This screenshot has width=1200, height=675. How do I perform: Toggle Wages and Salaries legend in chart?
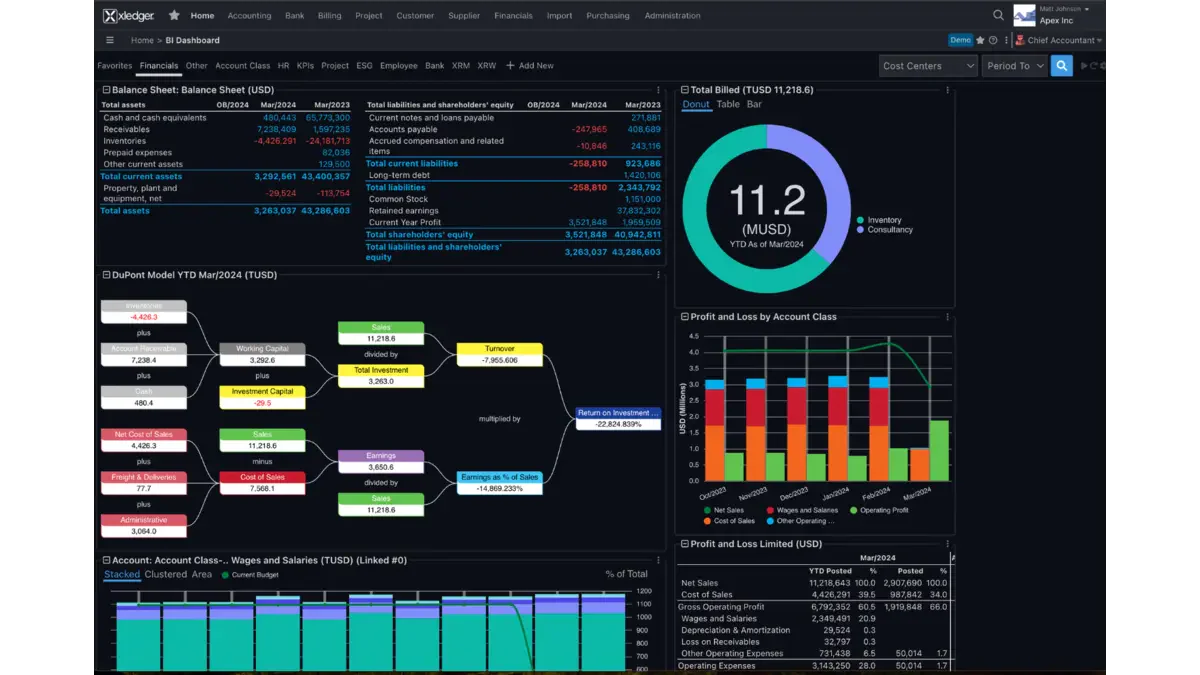pyautogui.click(x=801, y=510)
